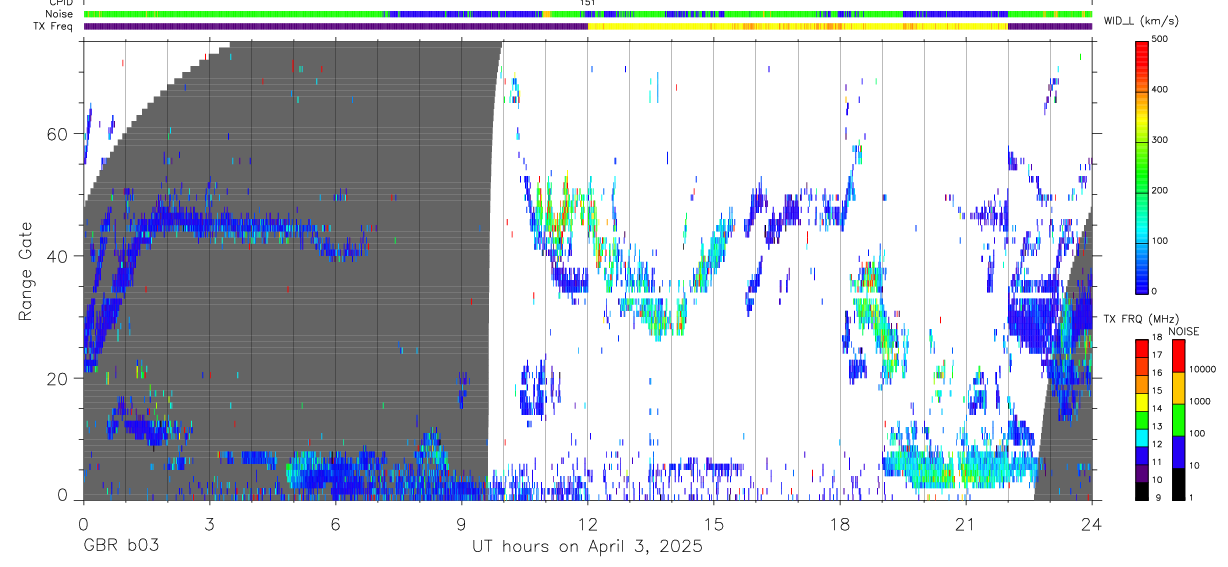Click the "11" tick on TX FRQ legend
Screen dimensions: 1228x567
click(1158, 463)
